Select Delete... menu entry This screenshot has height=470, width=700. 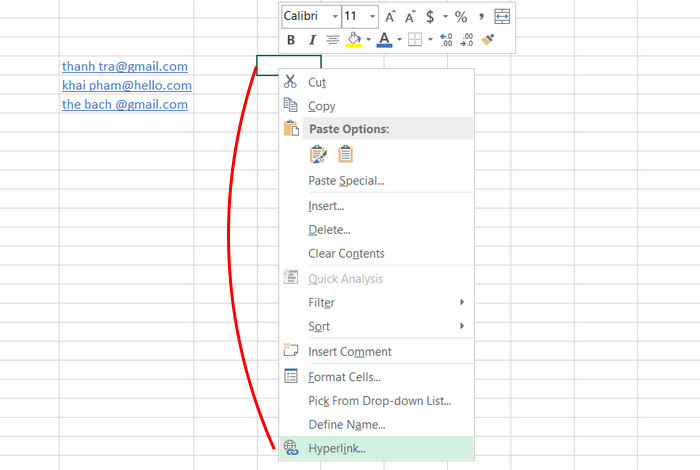point(377,230)
